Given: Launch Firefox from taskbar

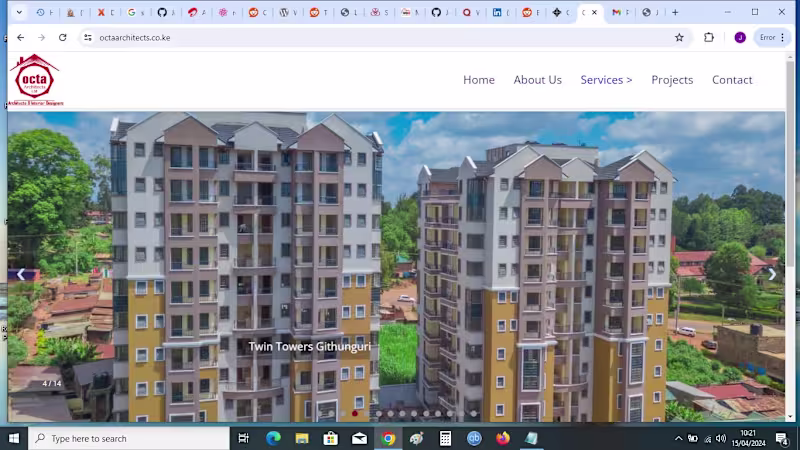Looking at the screenshot, I should (503, 438).
